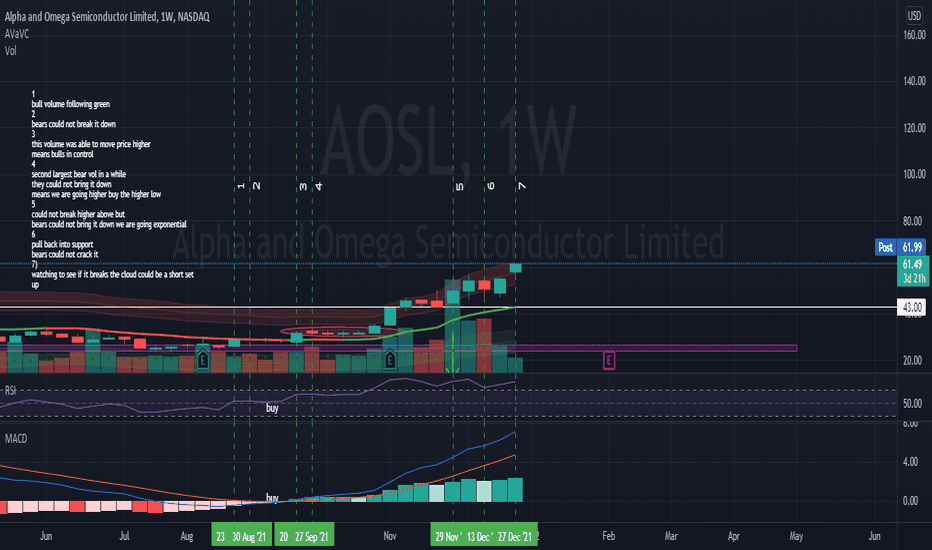This screenshot has width=932, height=550.
Task: Click the 160.00 price axis value
Action: tap(914, 34)
